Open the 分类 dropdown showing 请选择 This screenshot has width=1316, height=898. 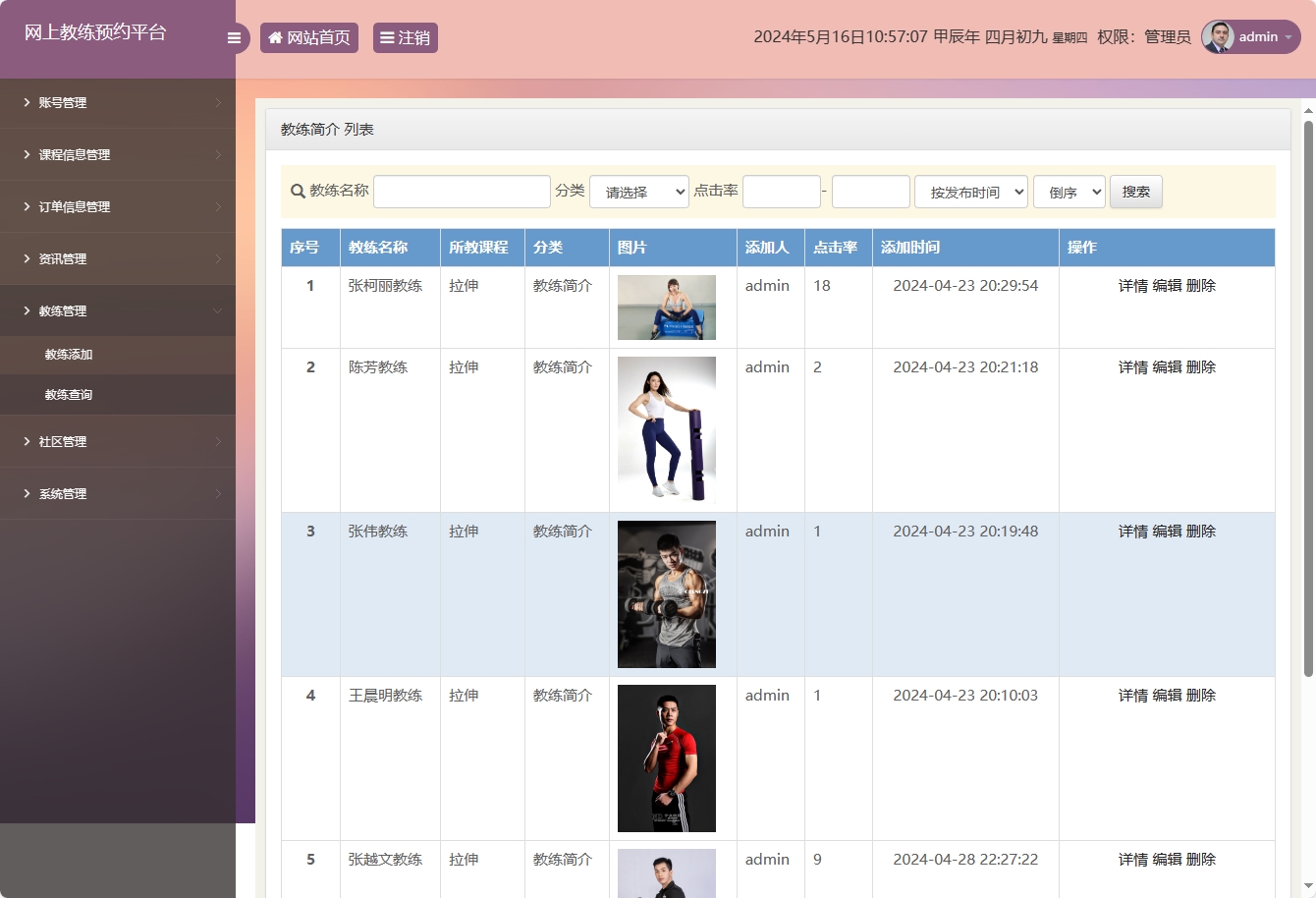[638, 192]
